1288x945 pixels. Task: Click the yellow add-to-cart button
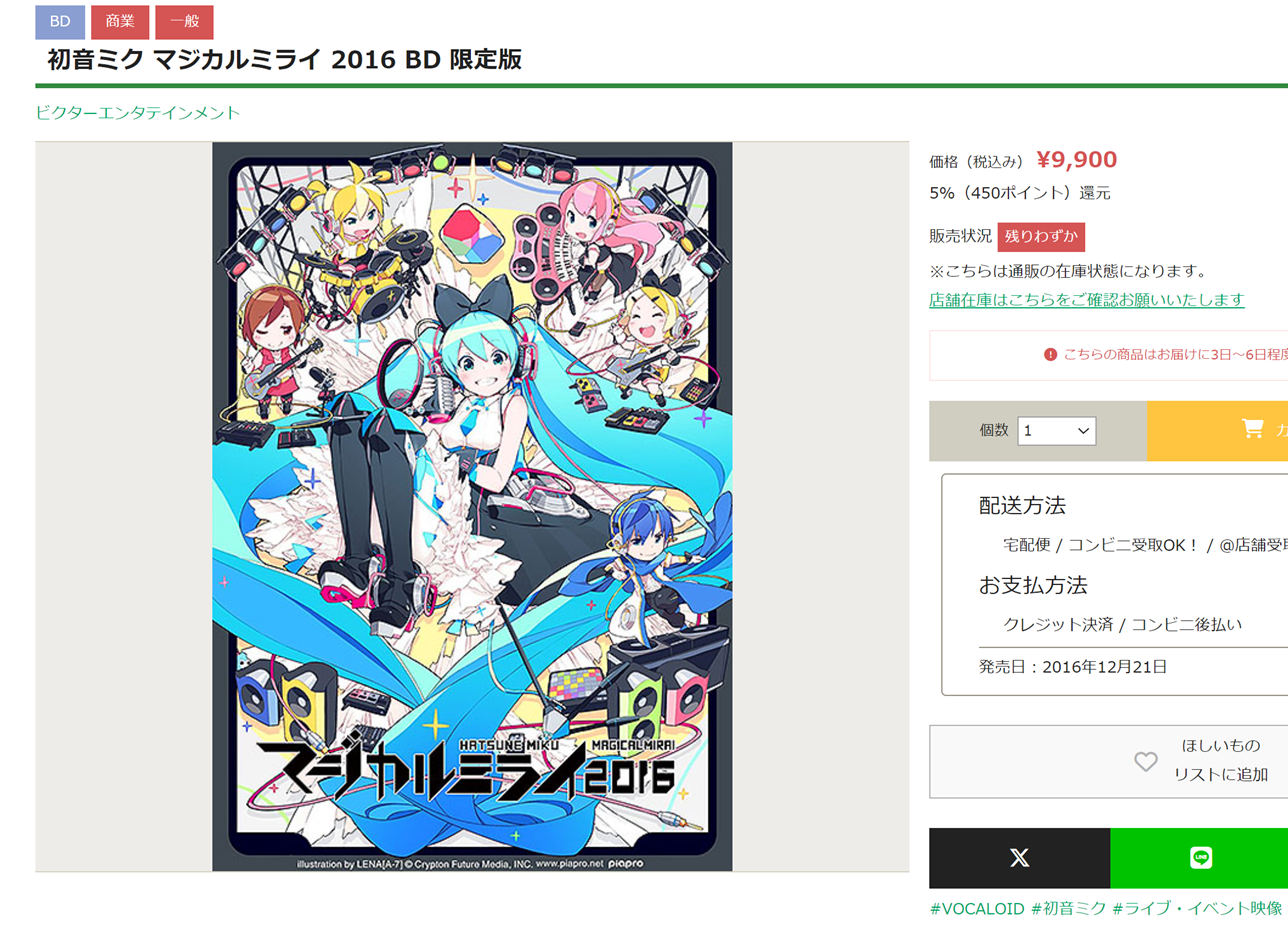point(1217,431)
